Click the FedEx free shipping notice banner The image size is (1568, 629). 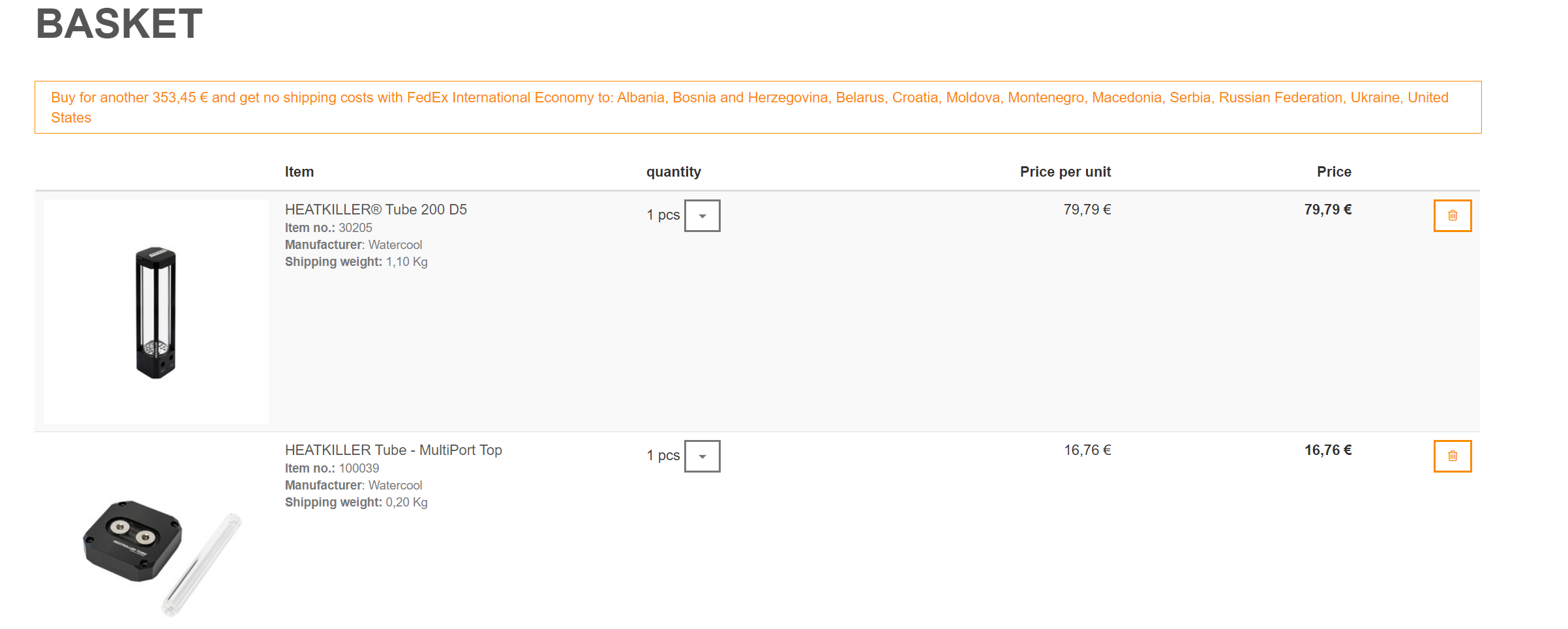click(x=757, y=108)
